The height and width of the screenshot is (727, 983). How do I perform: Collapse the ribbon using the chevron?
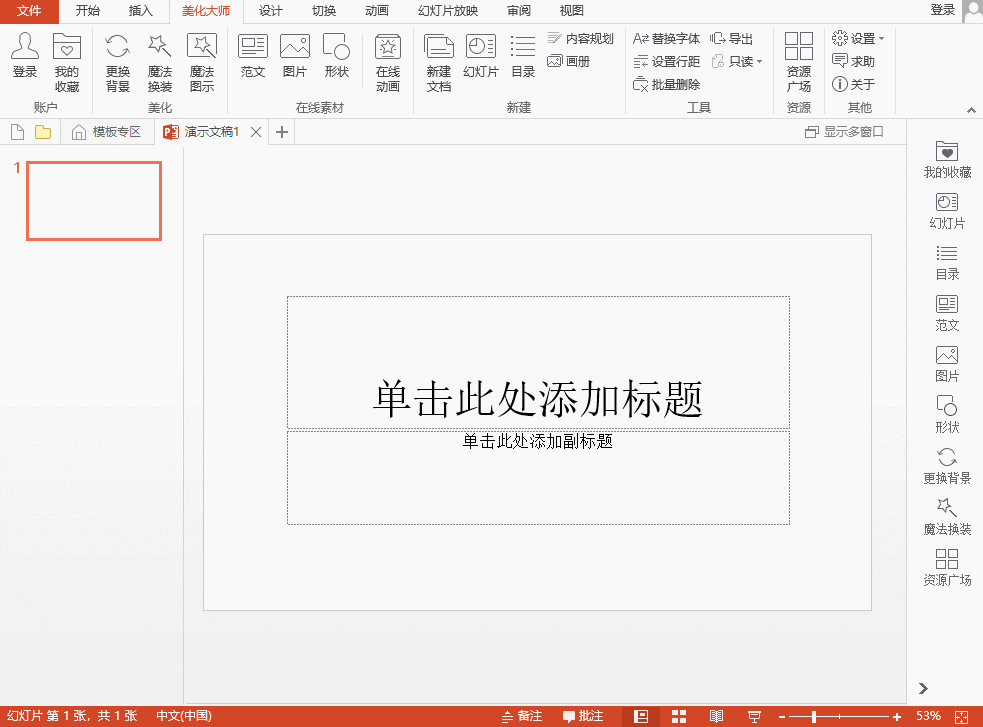pos(970,109)
